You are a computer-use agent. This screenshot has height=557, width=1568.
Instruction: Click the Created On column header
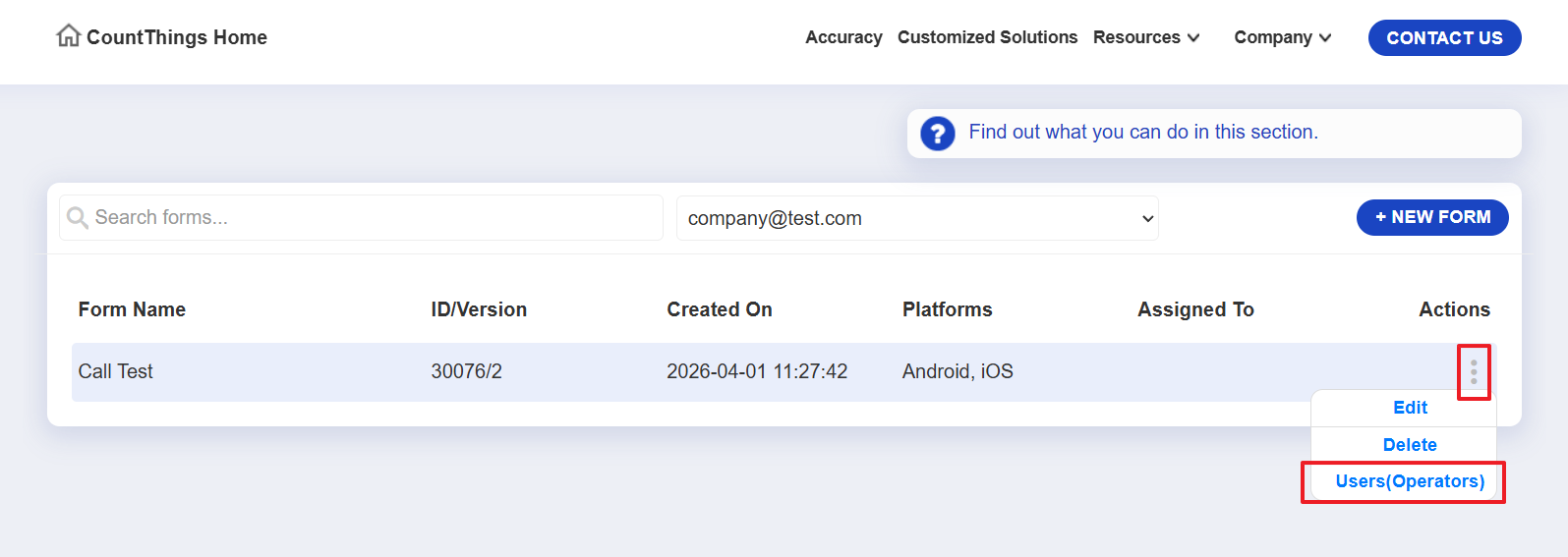719,309
